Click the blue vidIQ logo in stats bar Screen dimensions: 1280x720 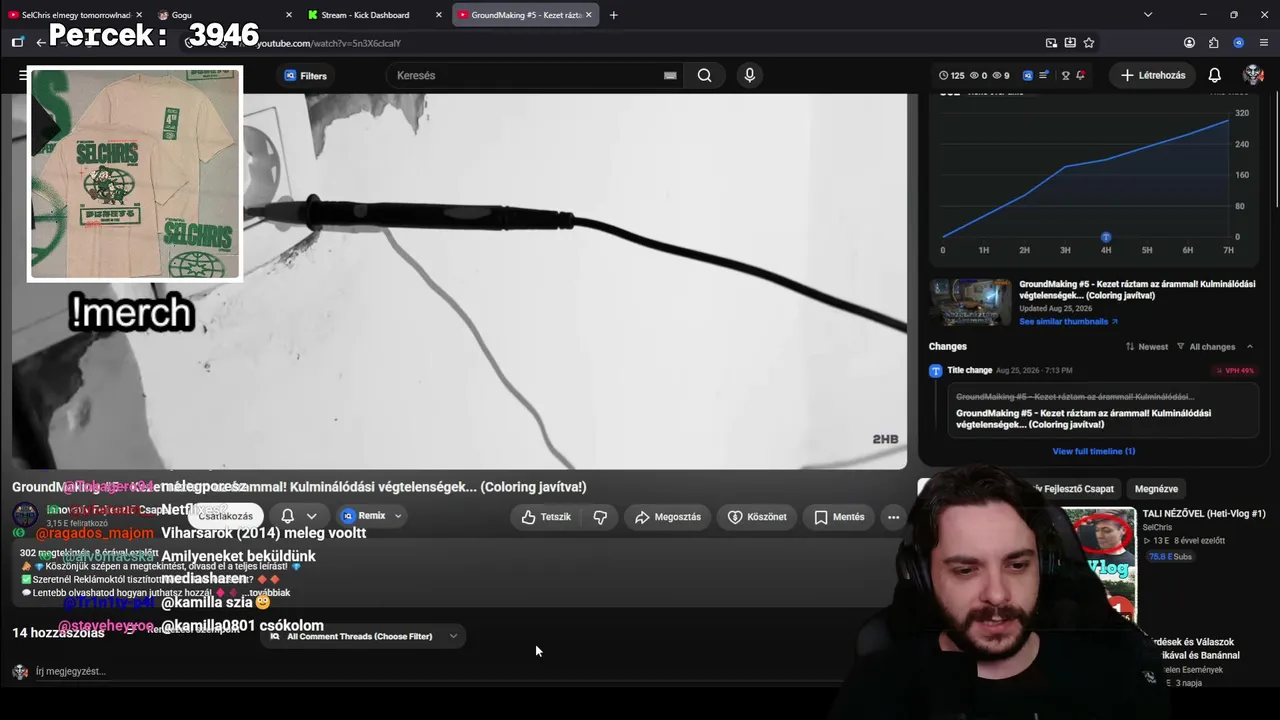pyautogui.click(x=1027, y=75)
